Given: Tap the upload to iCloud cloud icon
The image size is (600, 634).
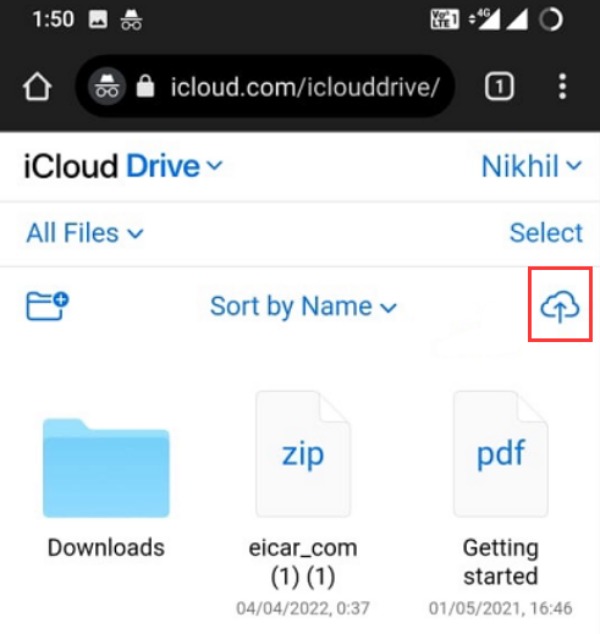Looking at the screenshot, I should pyautogui.click(x=560, y=307).
